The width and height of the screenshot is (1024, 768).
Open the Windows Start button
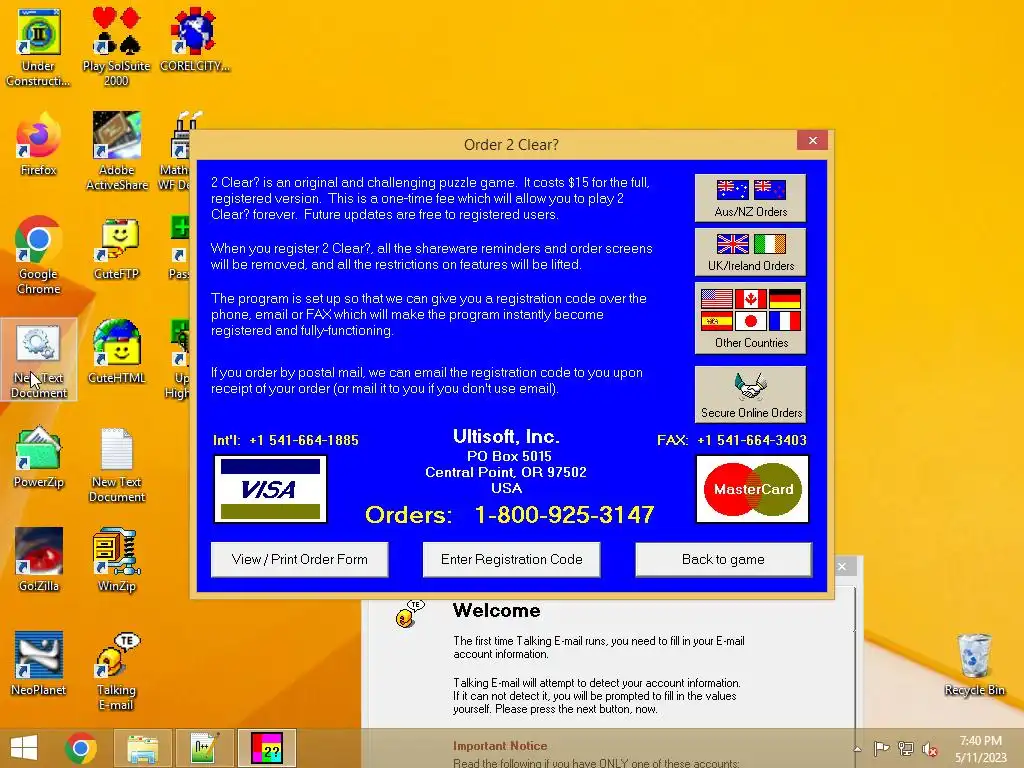pyautogui.click(x=24, y=748)
